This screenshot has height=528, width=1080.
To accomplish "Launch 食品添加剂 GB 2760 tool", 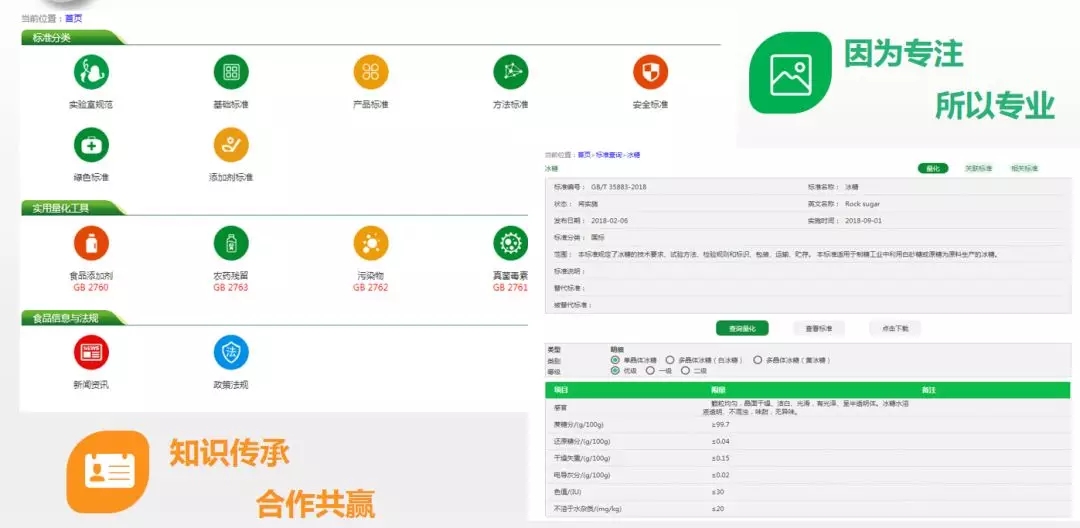I will (91, 243).
